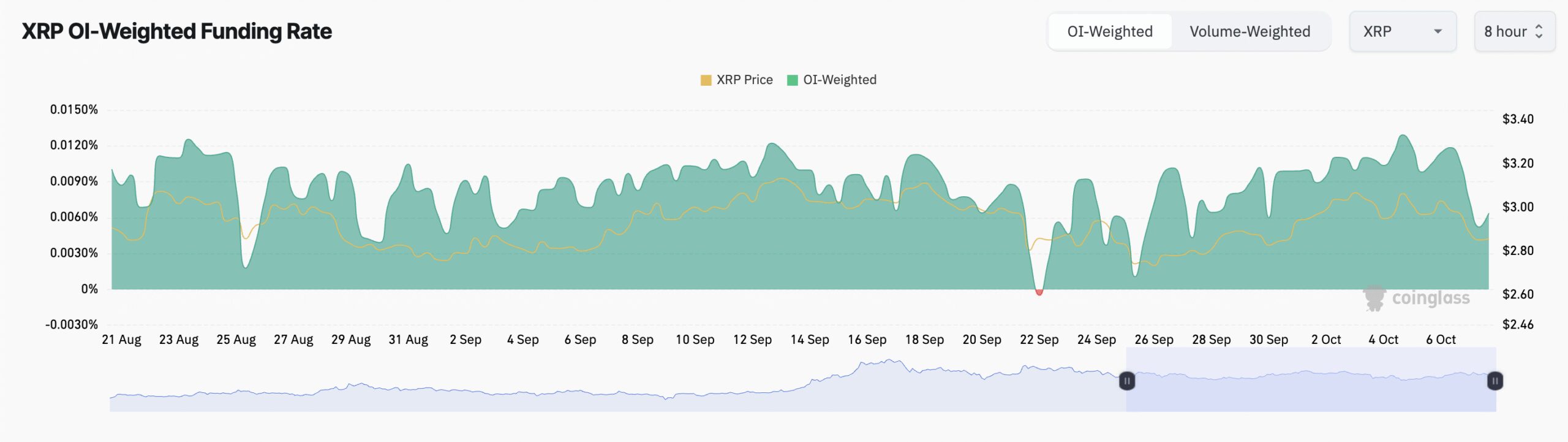Screen dimensions: 1568x442
Task: Click the 8 hour up-down stepper arrows
Action: 1539,31
